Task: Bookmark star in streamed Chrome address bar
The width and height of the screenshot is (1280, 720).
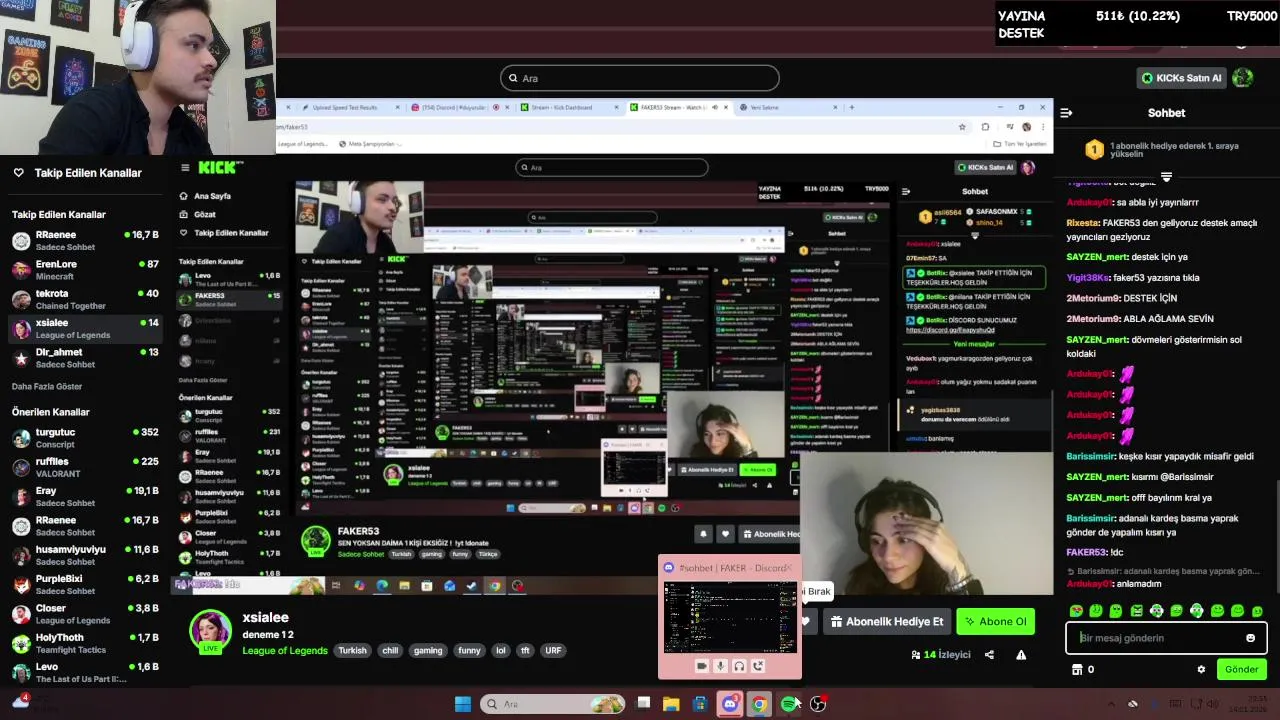Action: (962, 127)
